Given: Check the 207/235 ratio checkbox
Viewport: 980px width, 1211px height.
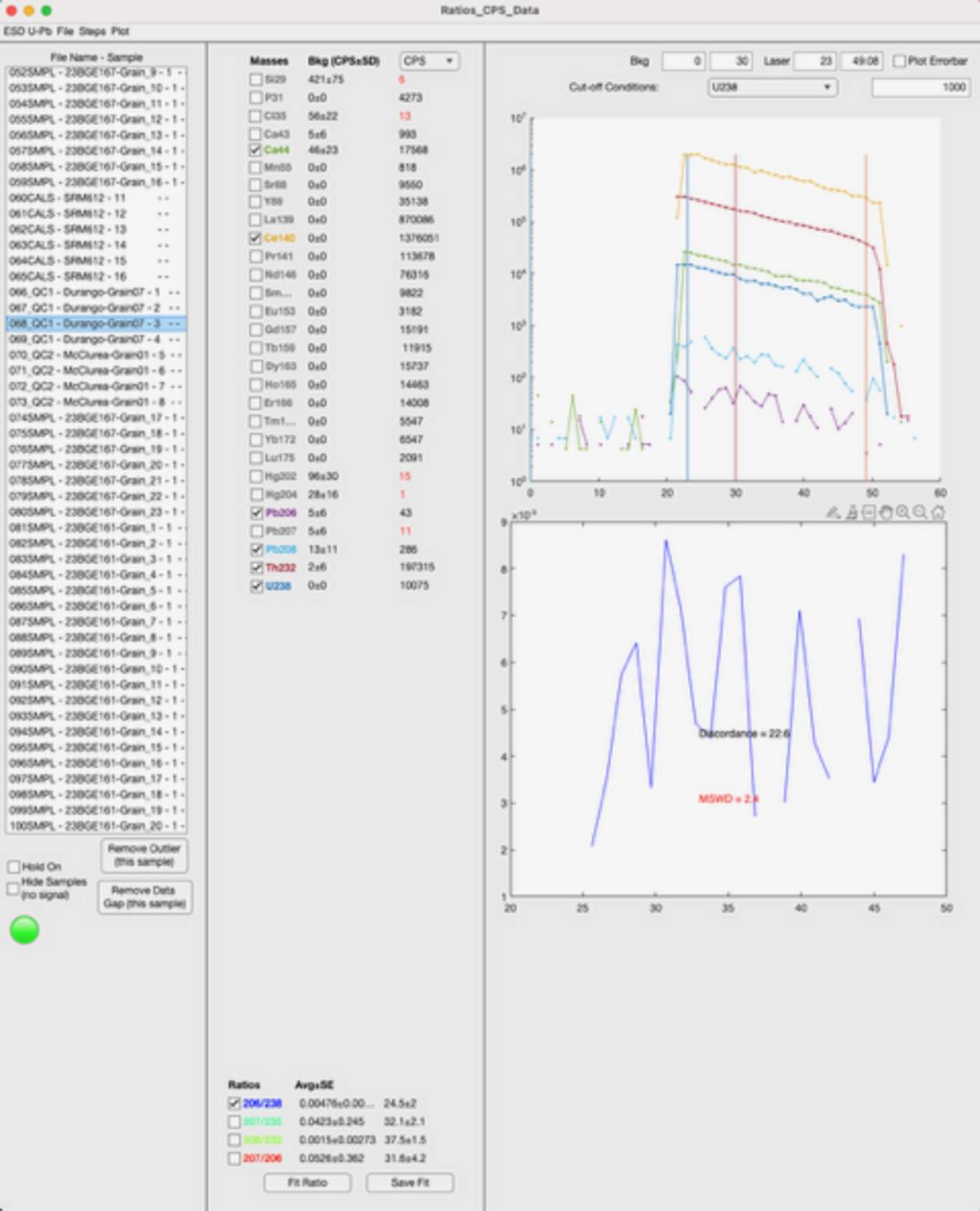Looking at the screenshot, I should click(x=234, y=1122).
